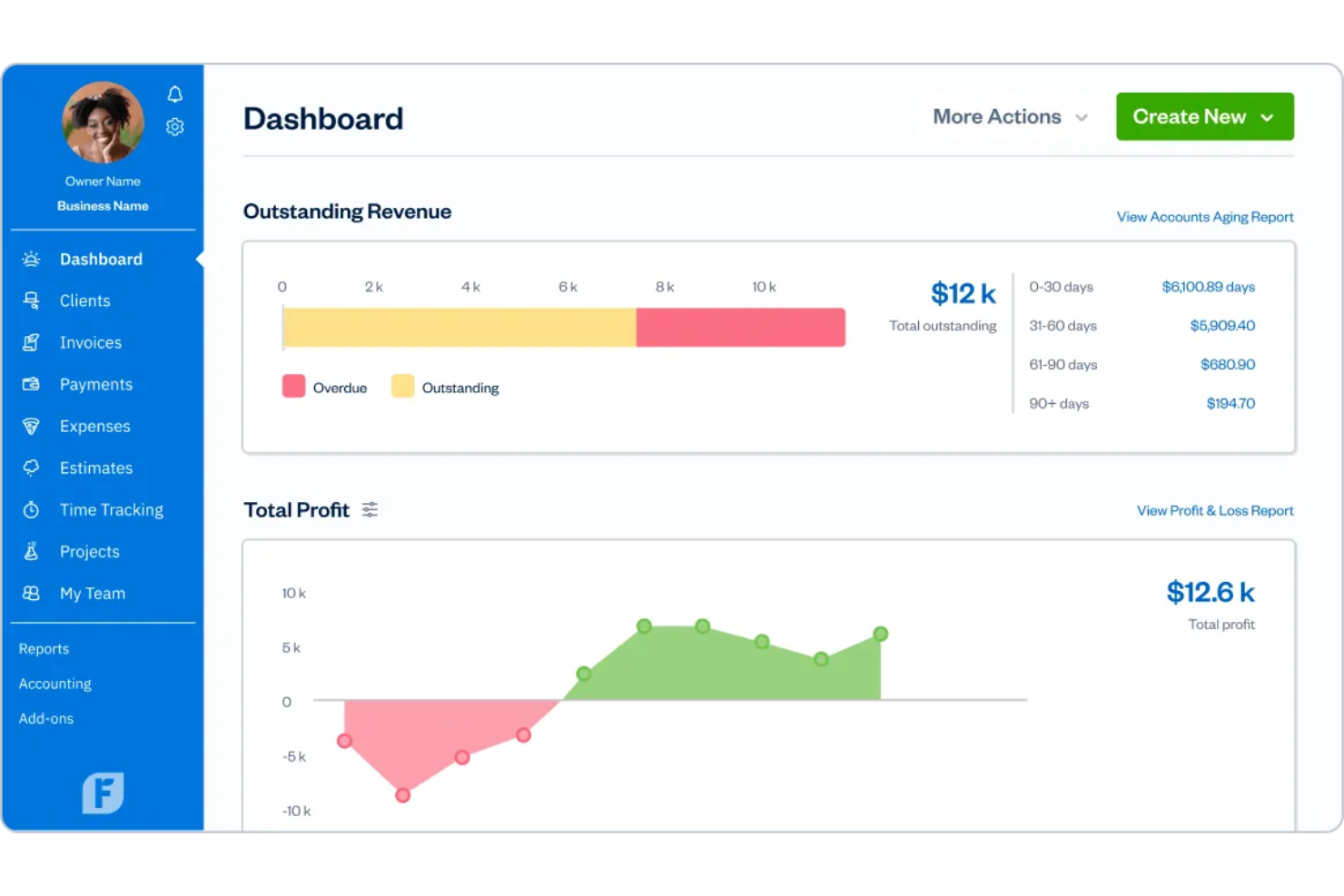Image resolution: width=1344 pixels, height=896 pixels.
Task: Select the Time Tracking clock icon
Action: [x=31, y=509]
